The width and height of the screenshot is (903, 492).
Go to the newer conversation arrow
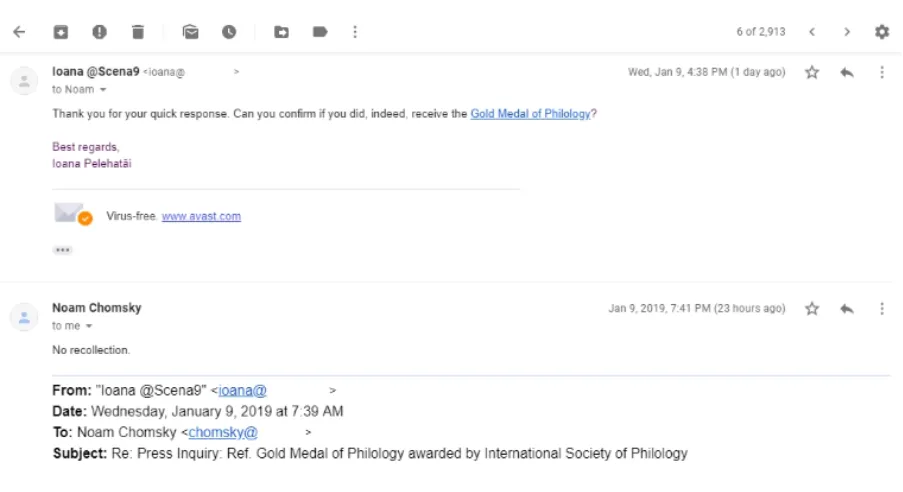812,32
